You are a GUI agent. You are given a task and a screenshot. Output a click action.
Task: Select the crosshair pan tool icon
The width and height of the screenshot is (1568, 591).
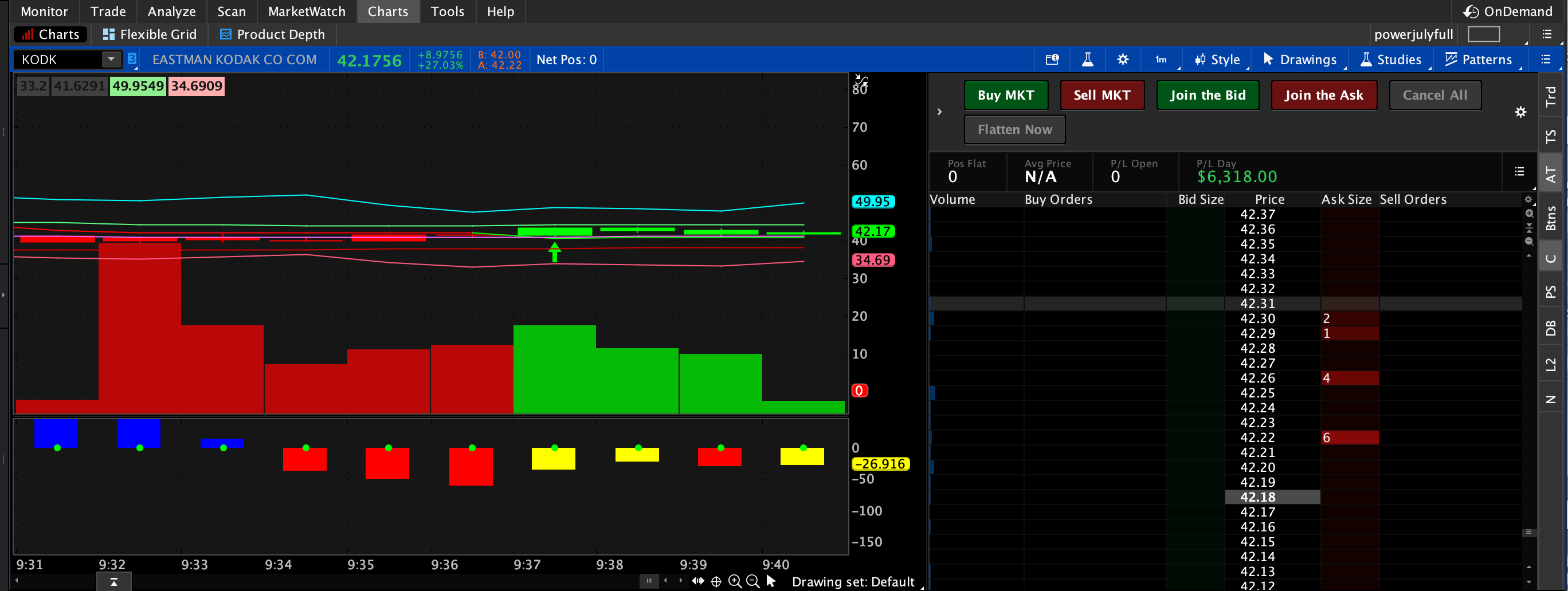(x=716, y=582)
